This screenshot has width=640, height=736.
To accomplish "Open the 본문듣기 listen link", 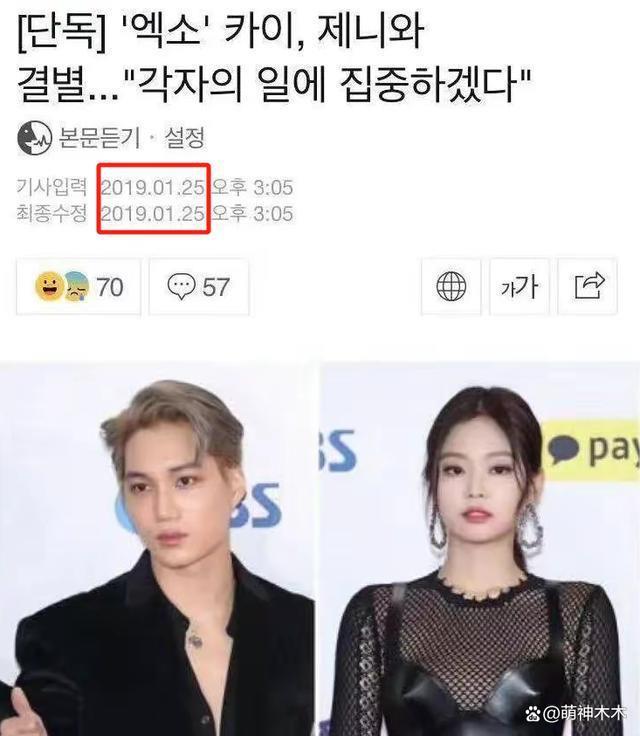I will click(x=99, y=138).
